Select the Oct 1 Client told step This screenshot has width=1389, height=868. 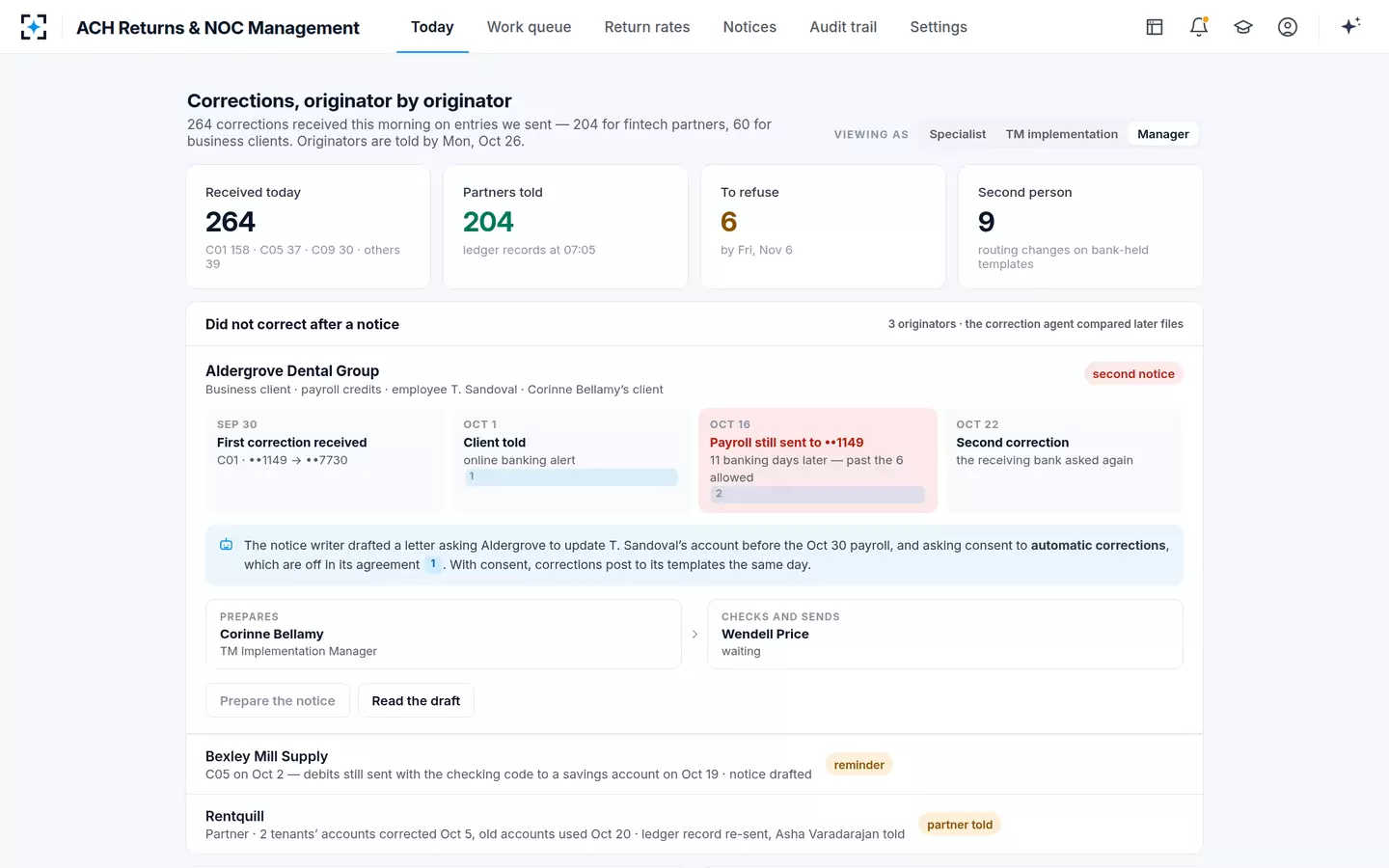[571, 460]
